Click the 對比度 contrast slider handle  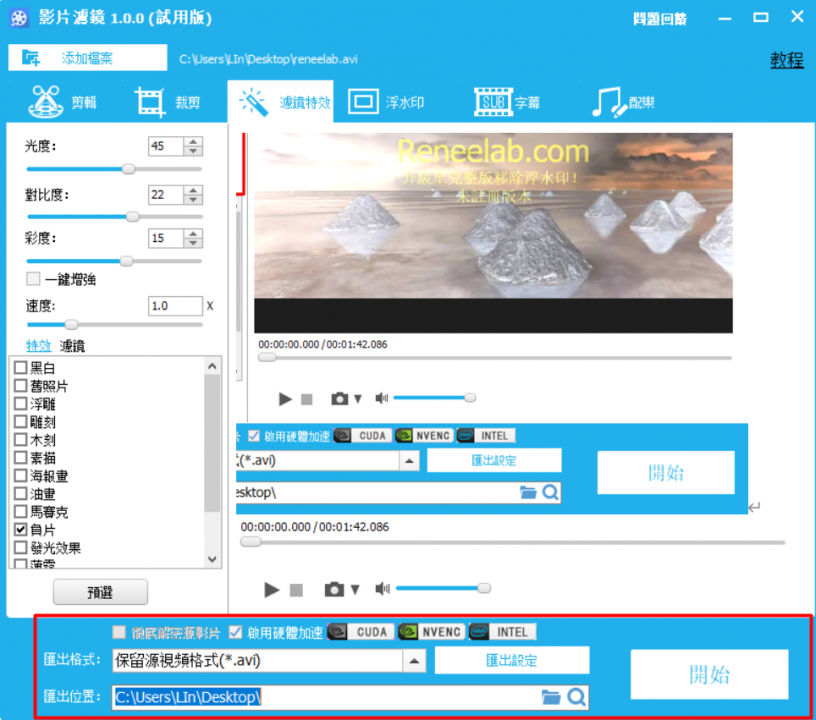(x=133, y=216)
